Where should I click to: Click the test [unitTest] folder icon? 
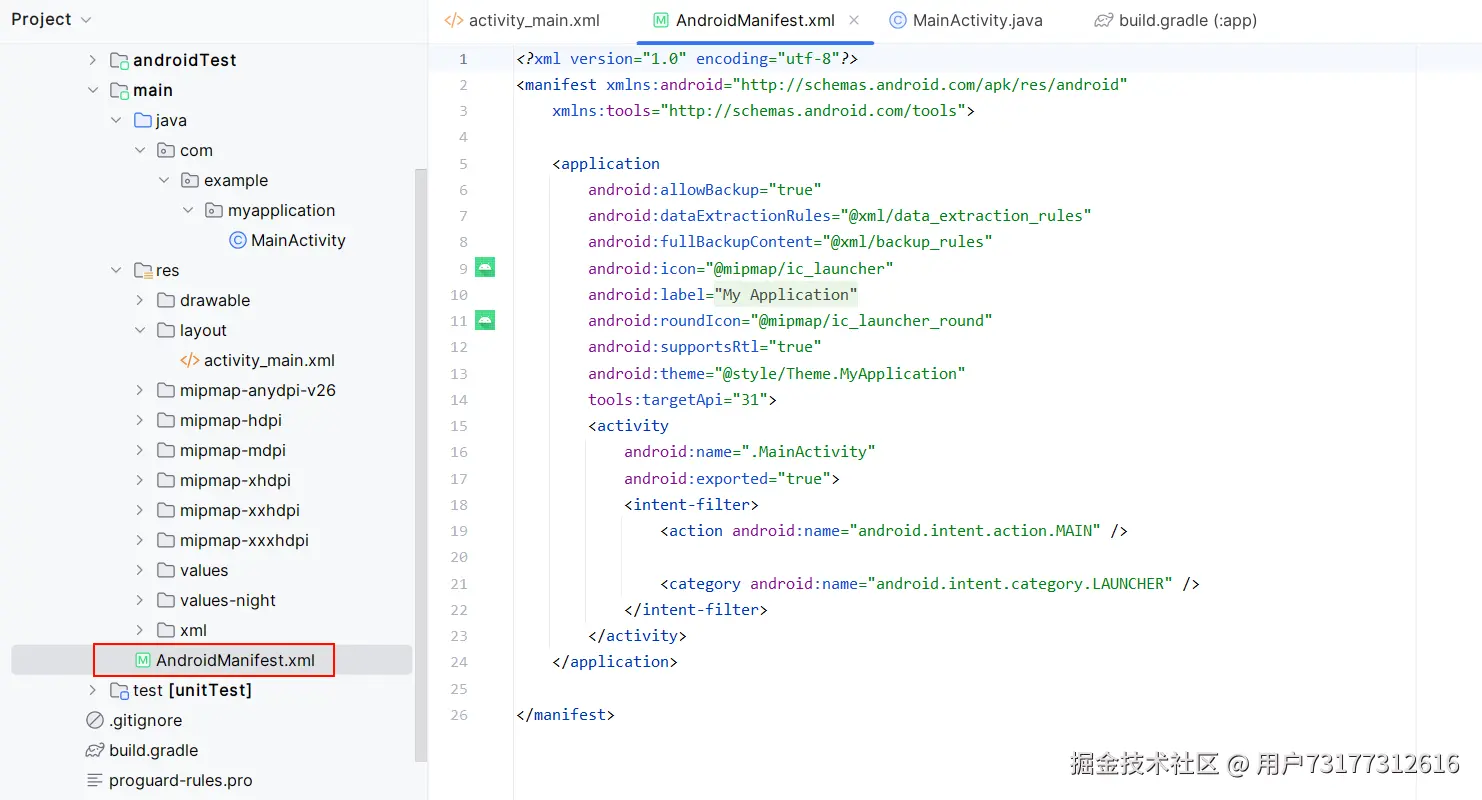tap(119, 690)
